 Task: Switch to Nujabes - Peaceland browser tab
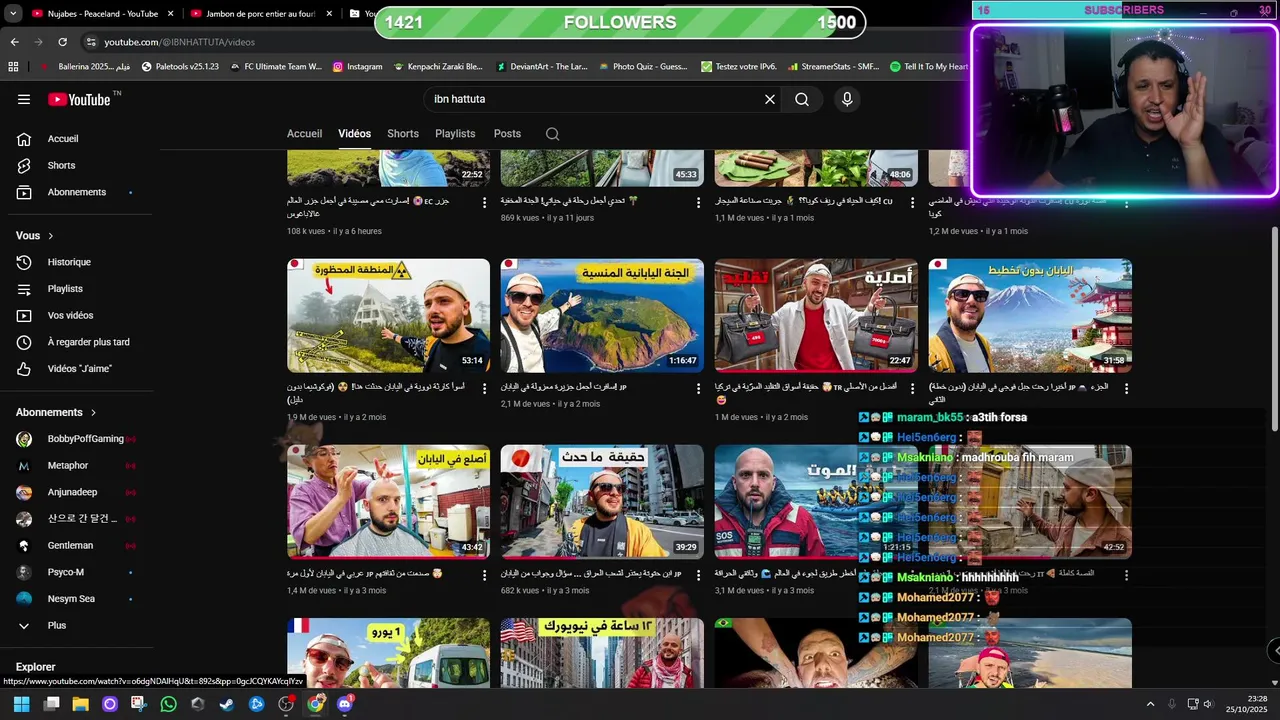(102, 14)
